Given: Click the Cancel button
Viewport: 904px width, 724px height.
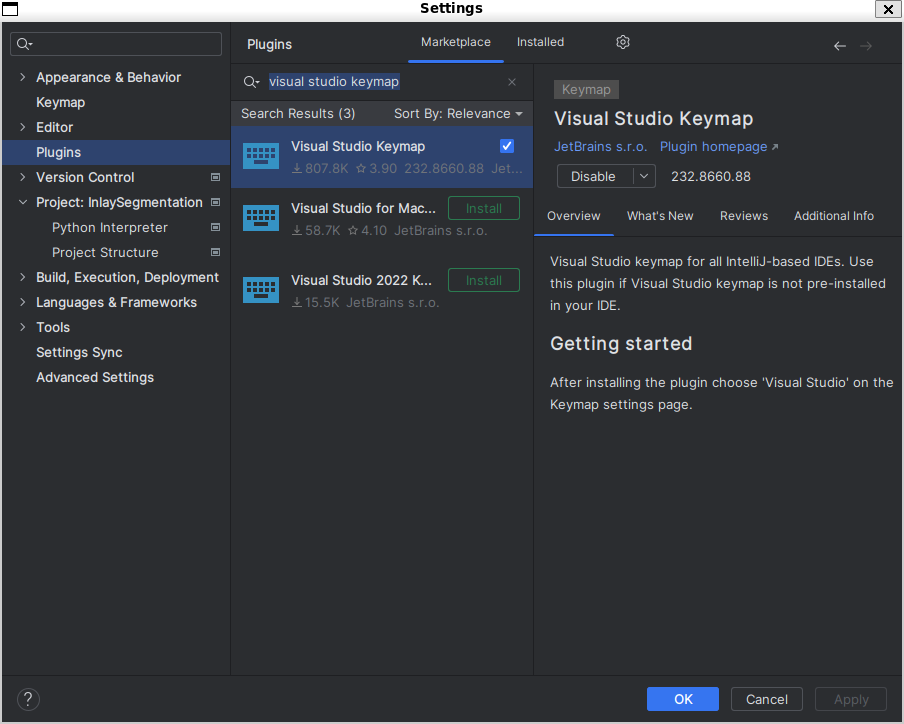Looking at the screenshot, I should pyautogui.click(x=766, y=699).
